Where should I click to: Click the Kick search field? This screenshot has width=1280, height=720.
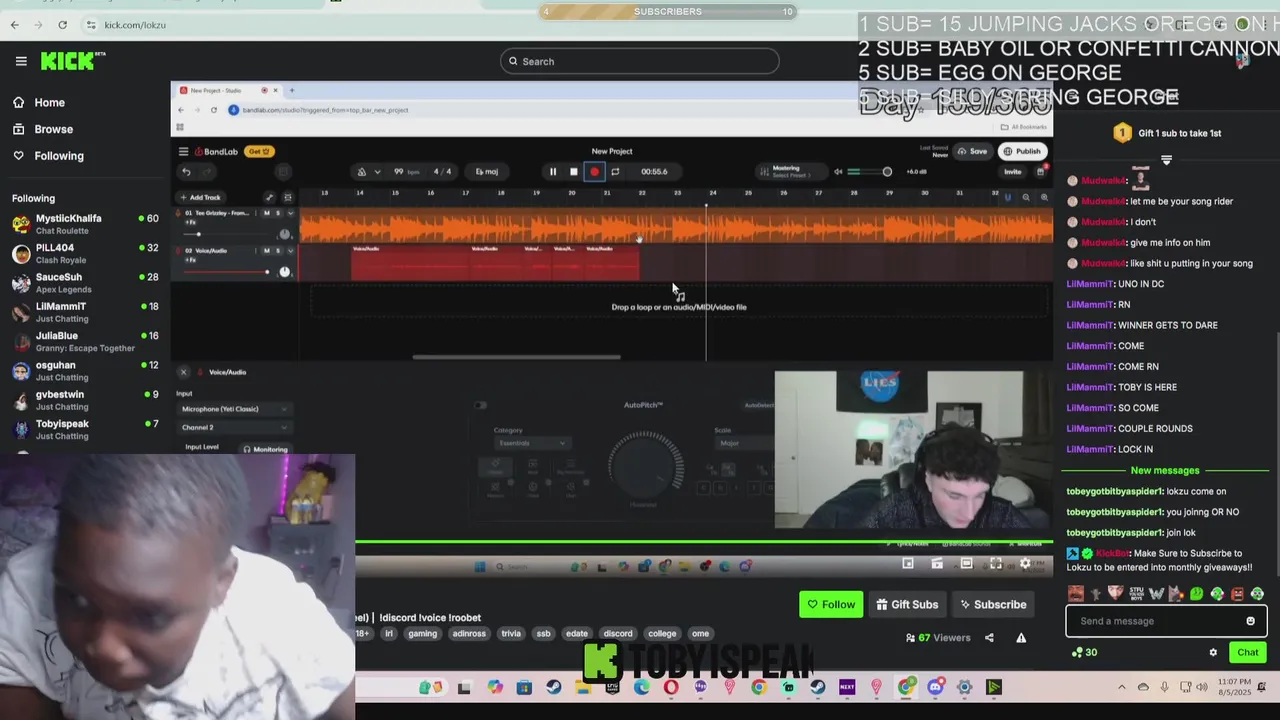[x=639, y=61]
